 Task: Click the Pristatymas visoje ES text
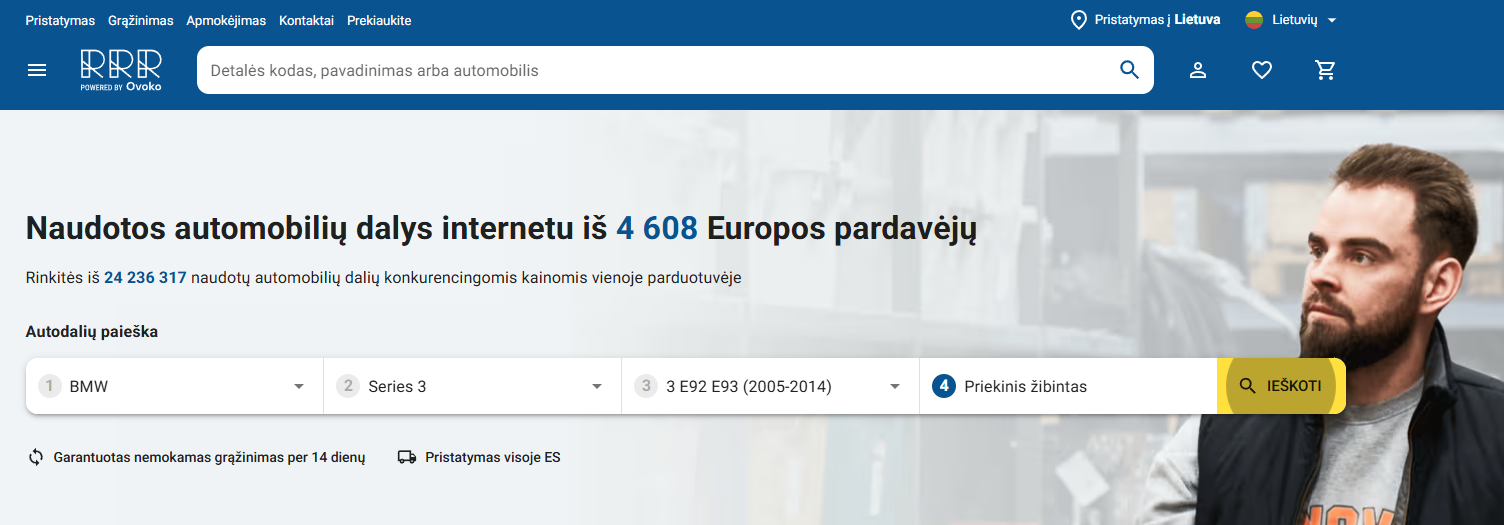tap(493, 457)
